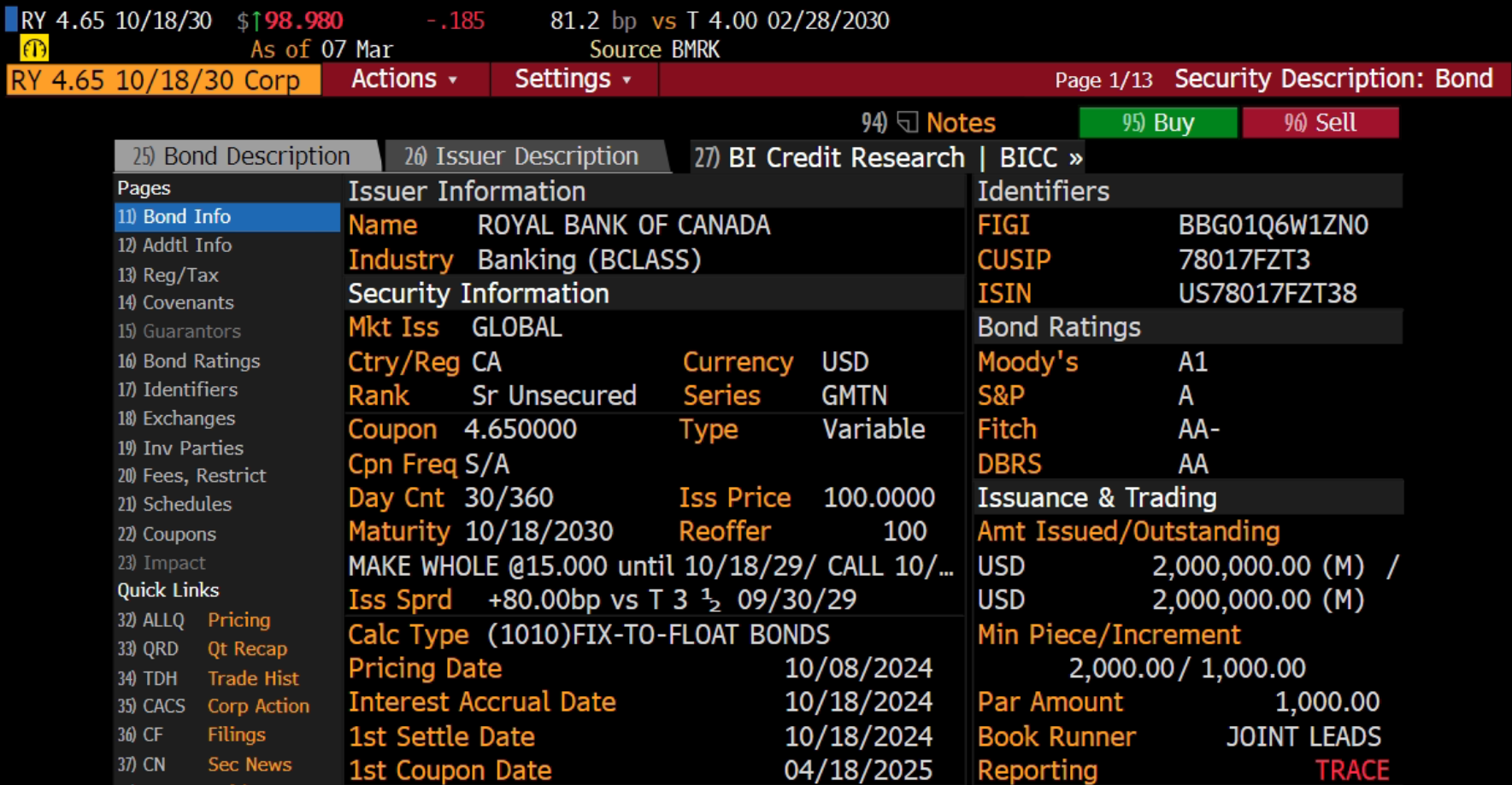Click the Series value GMTN

[855, 396]
